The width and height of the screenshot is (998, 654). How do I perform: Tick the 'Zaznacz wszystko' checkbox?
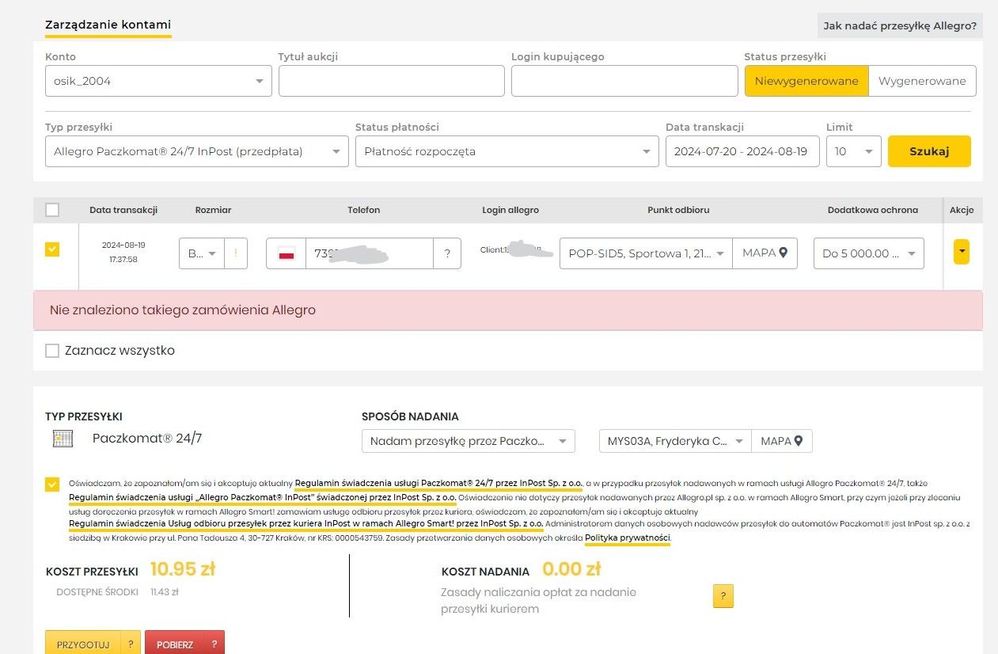pyautogui.click(x=53, y=351)
